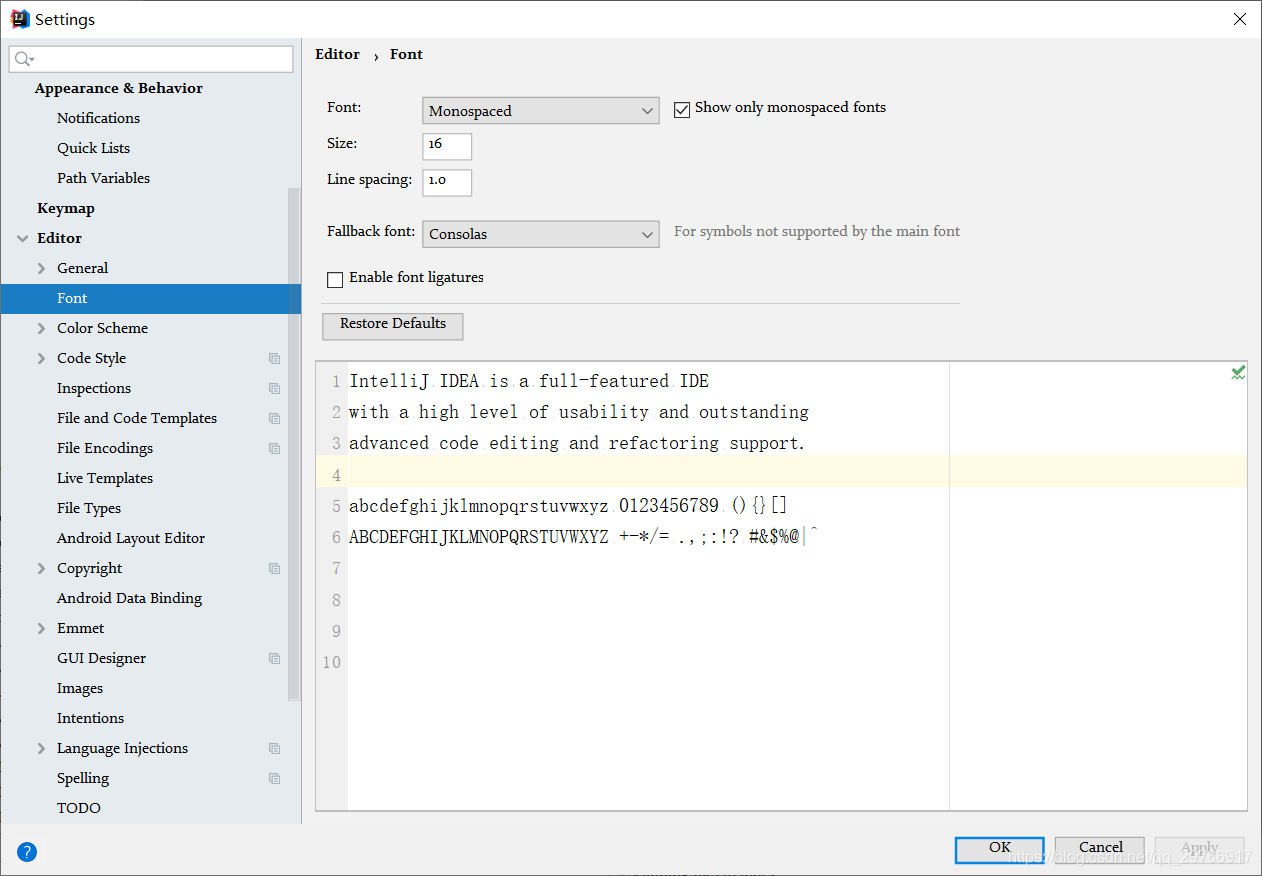This screenshot has width=1262, height=876.
Task: Click the project-level icon beside Language Injections
Action: [275, 748]
